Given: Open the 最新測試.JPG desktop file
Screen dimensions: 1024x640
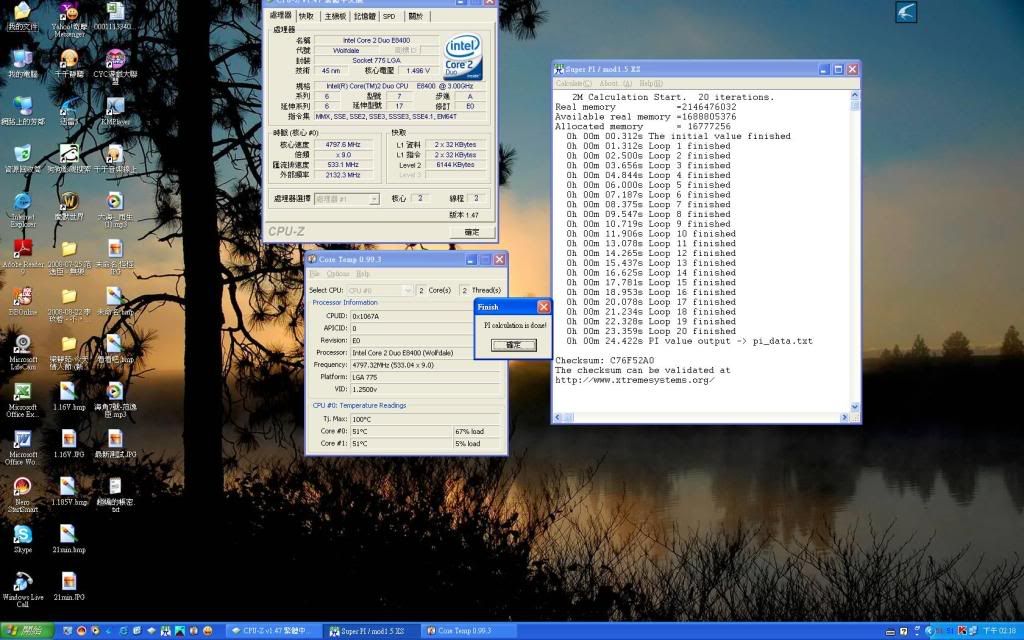Looking at the screenshot, I should (115, 442).
